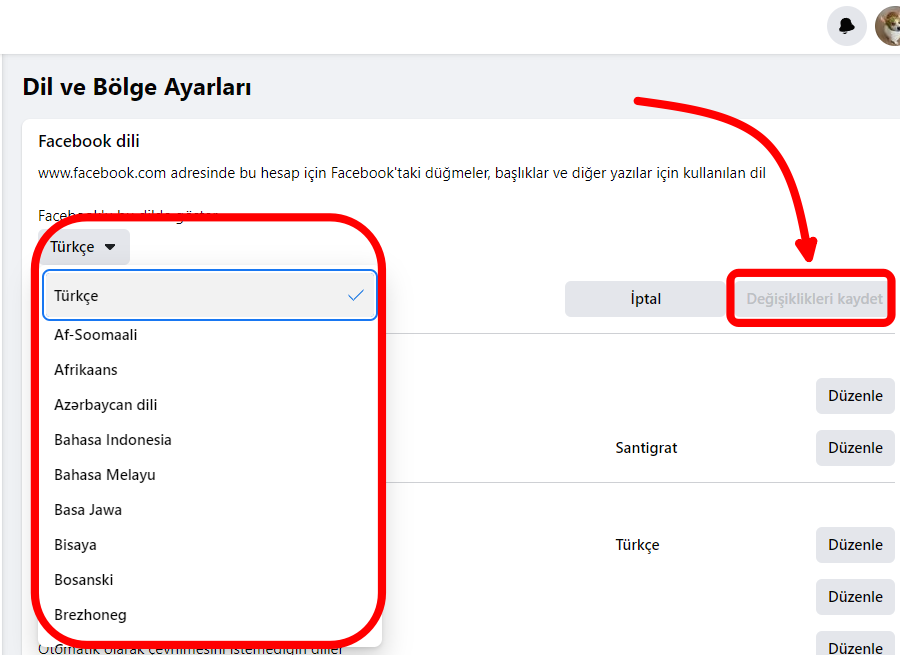The width and height of the screenshot is (900, 655).
Task: Open the notifications bell icon
Action: click(x=846, y=26)
